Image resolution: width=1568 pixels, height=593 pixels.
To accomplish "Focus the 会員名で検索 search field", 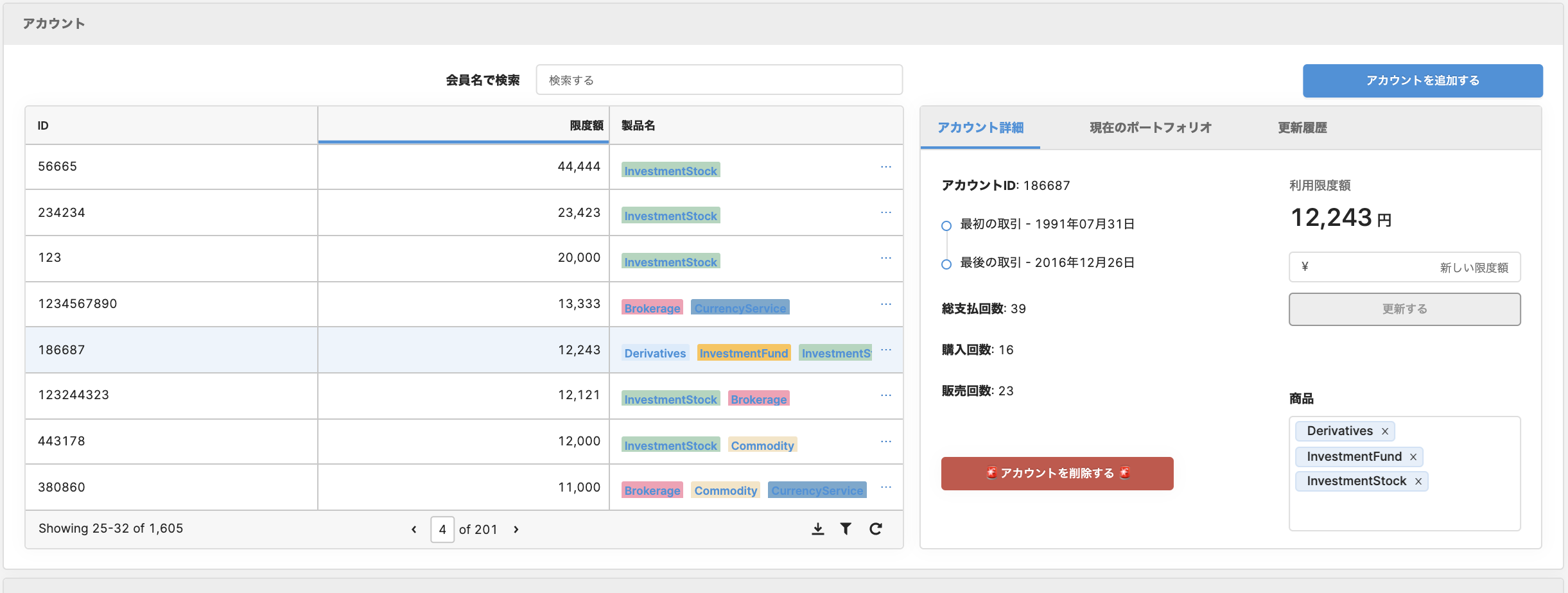I will [719, 80].
